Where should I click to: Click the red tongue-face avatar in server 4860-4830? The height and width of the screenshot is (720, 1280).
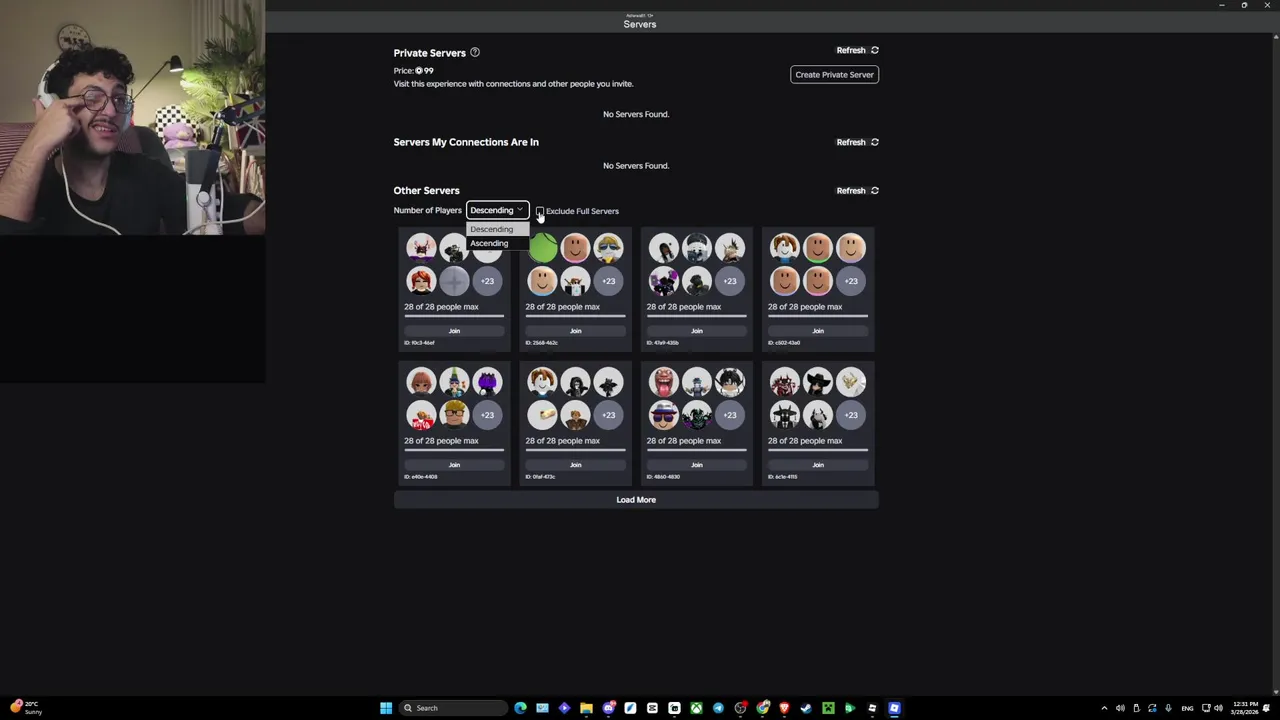pos(663,382)
